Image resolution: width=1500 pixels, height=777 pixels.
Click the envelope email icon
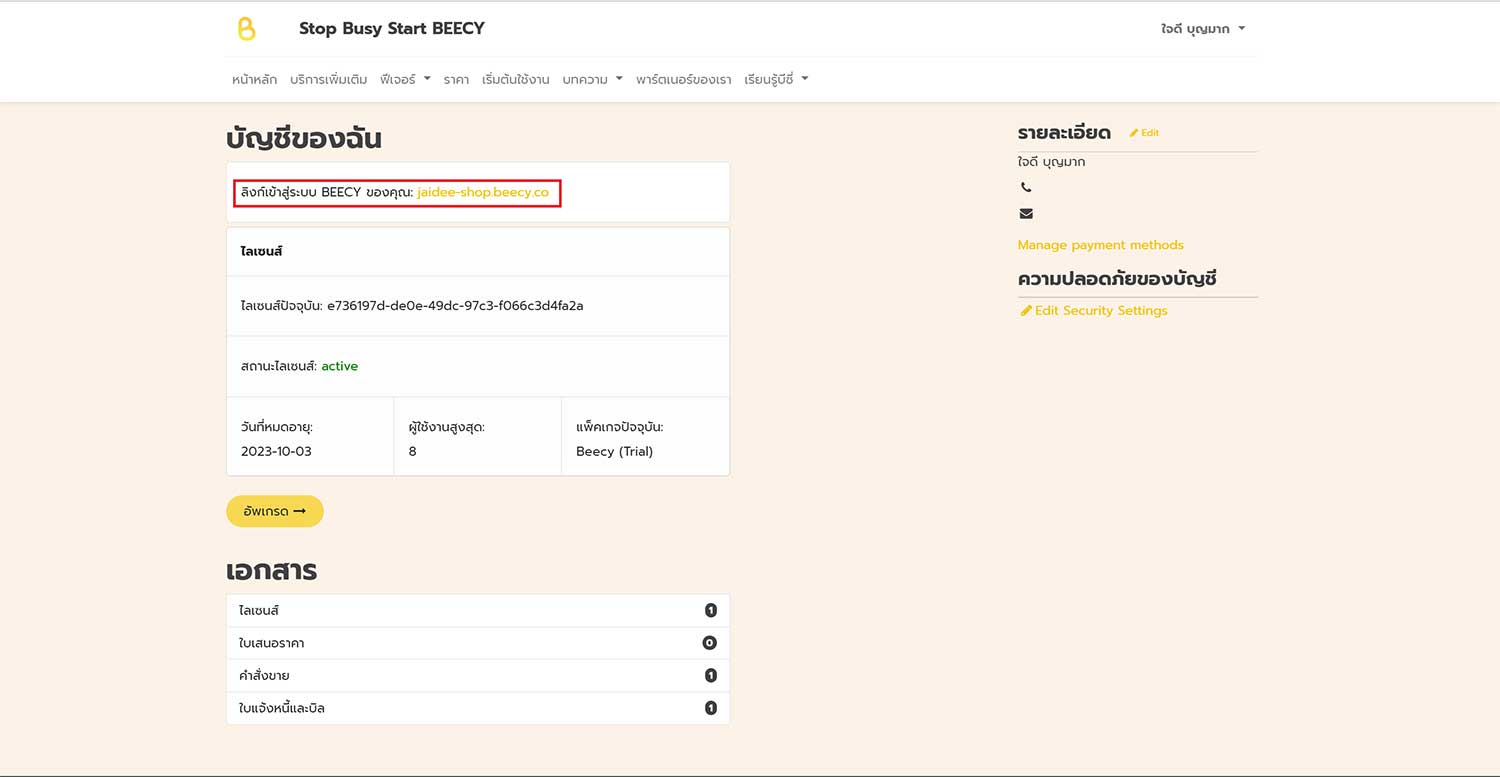tap(1026, 213)
